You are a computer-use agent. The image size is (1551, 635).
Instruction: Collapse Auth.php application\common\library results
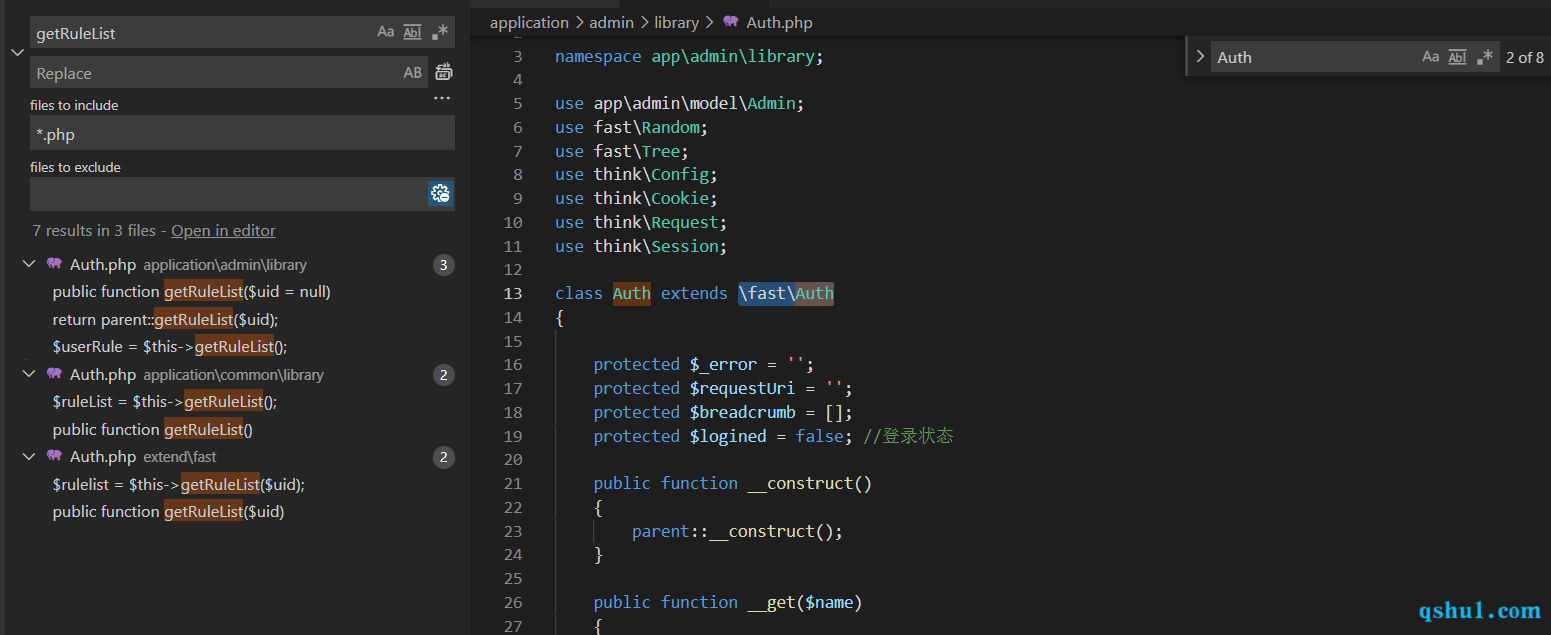pyautogui.click(x=28, y=374)
